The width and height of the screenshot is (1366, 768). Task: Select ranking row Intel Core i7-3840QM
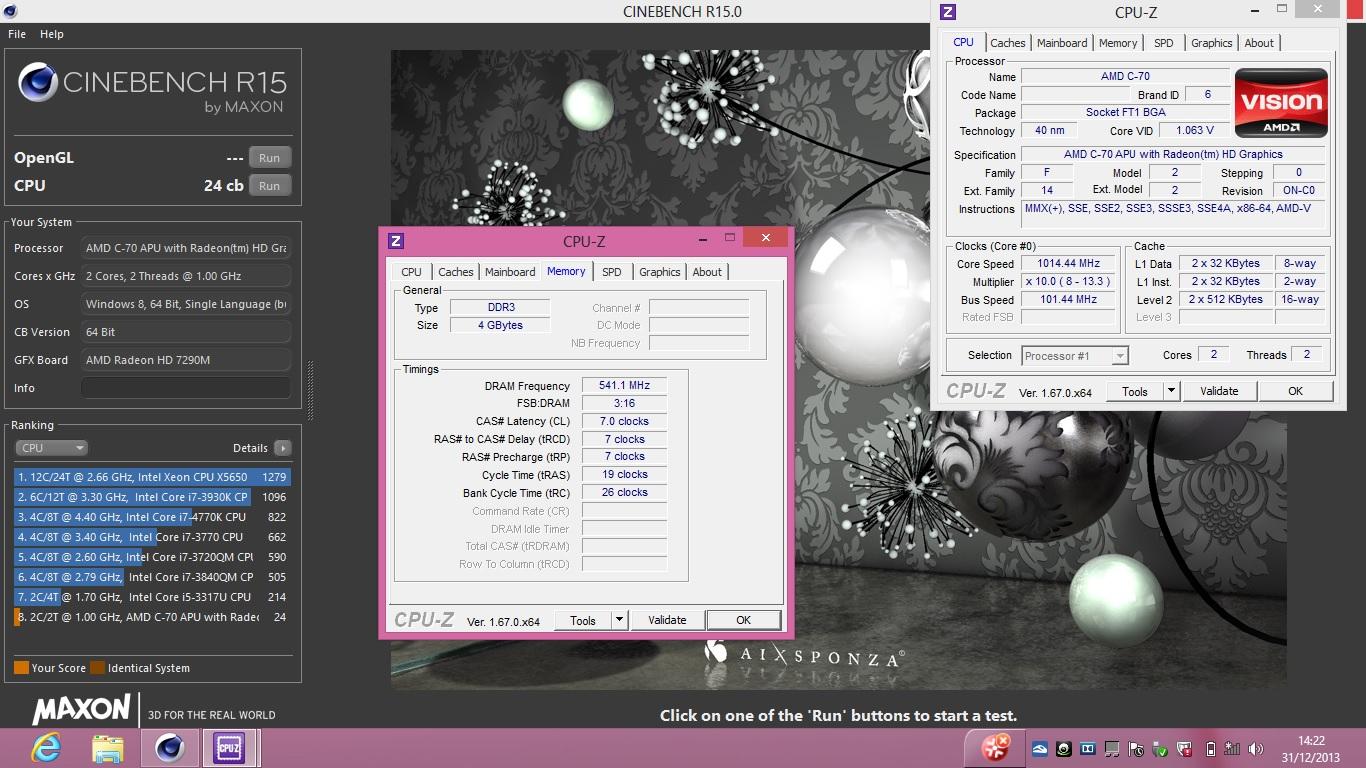(152, 577)
